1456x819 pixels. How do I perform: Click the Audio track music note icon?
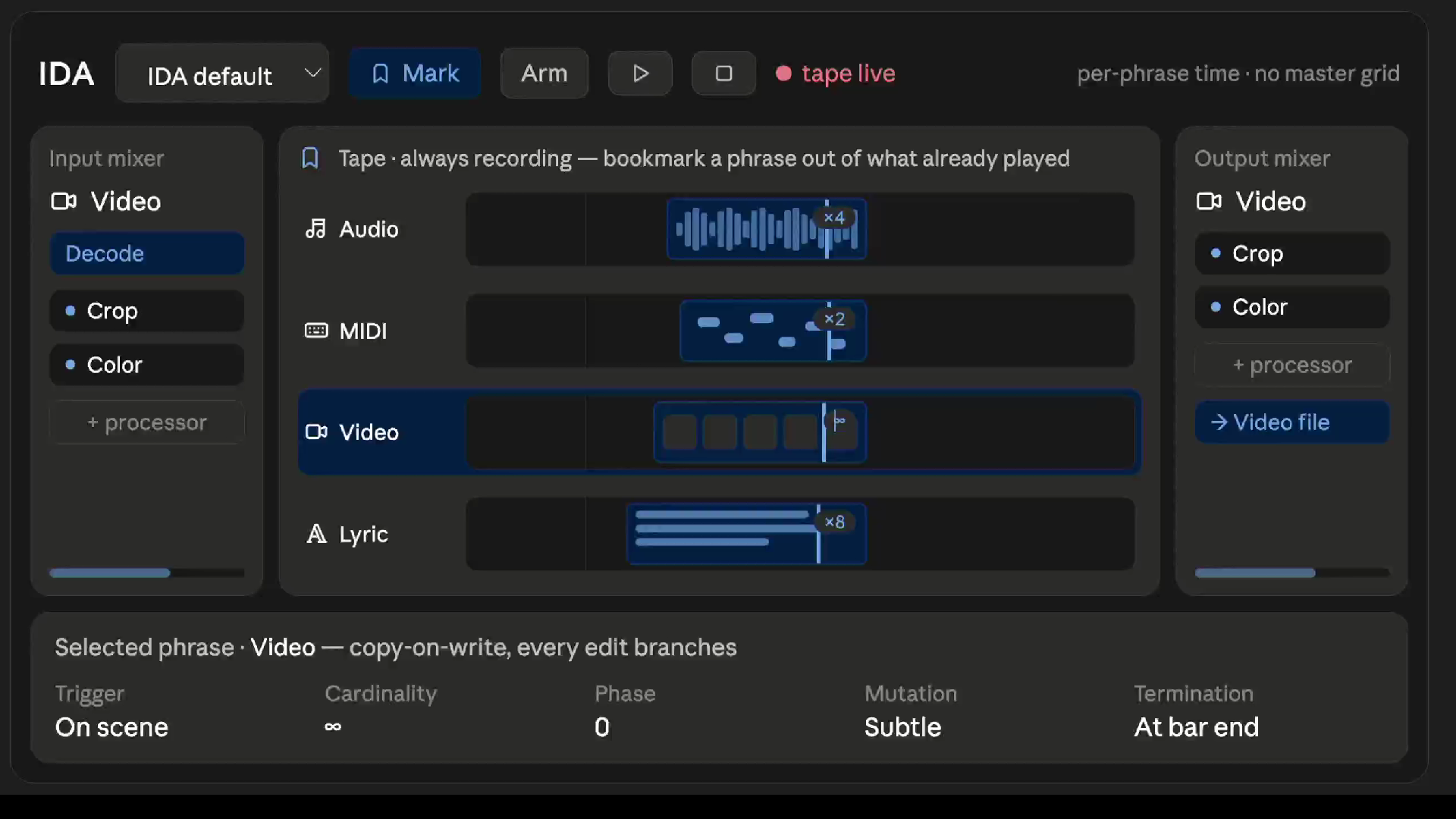[x=315, y=229]
